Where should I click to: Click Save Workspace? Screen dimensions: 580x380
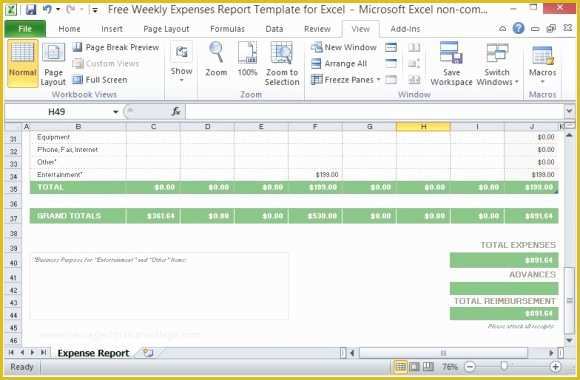451,63
